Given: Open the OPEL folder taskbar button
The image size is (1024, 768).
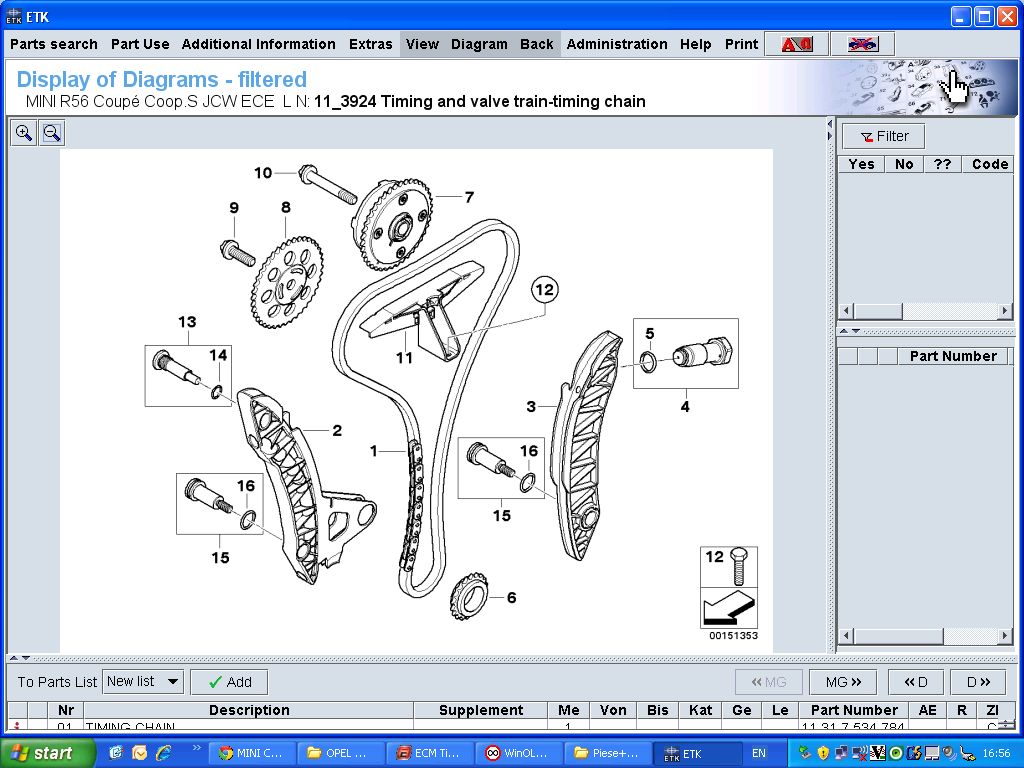Looking at the screenshot, I should (341, 753).
